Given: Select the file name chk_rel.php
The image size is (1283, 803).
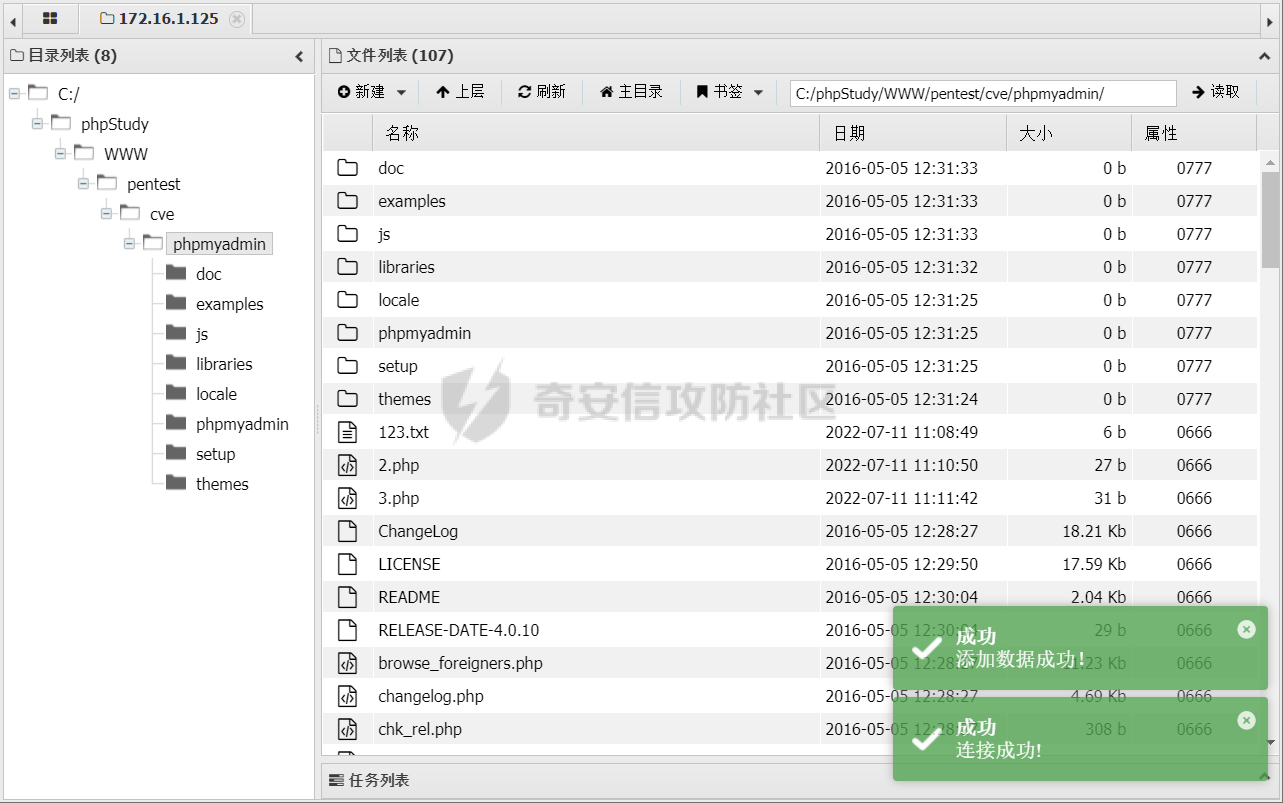Looking at the screenshot, I should pyautogui.click(x=420, y=729).
